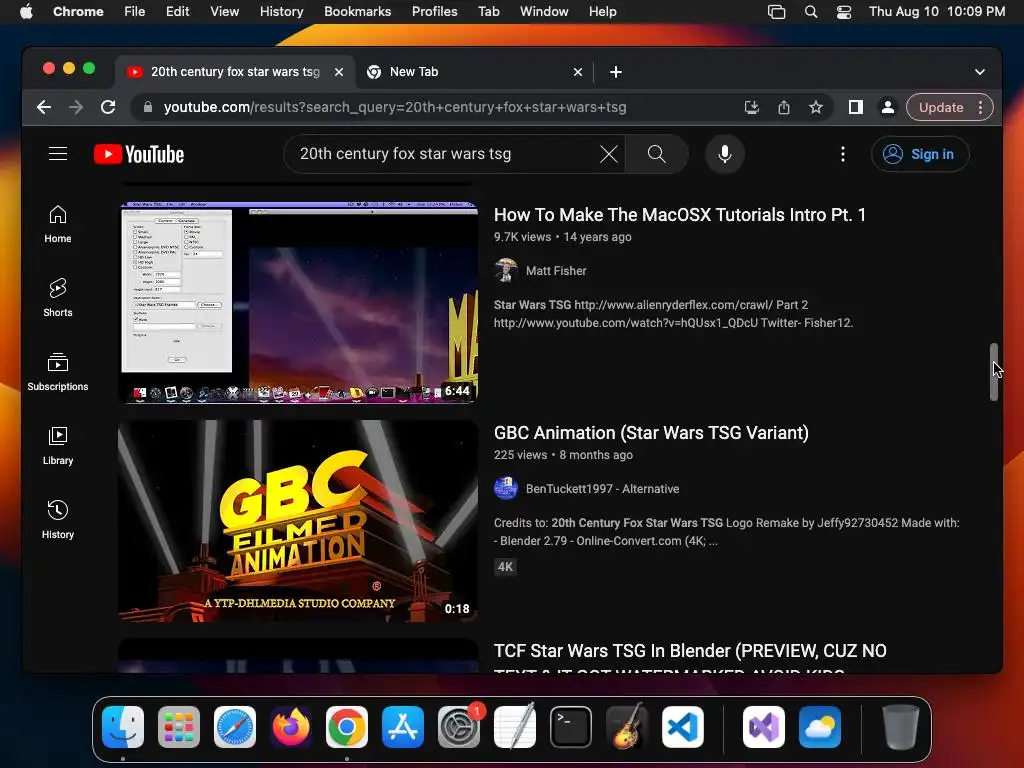Open 'How To Make The MacOSX Tutorials Intro Pt. 1'
This screenshot has height=768, width=1024.
(680, 215)
